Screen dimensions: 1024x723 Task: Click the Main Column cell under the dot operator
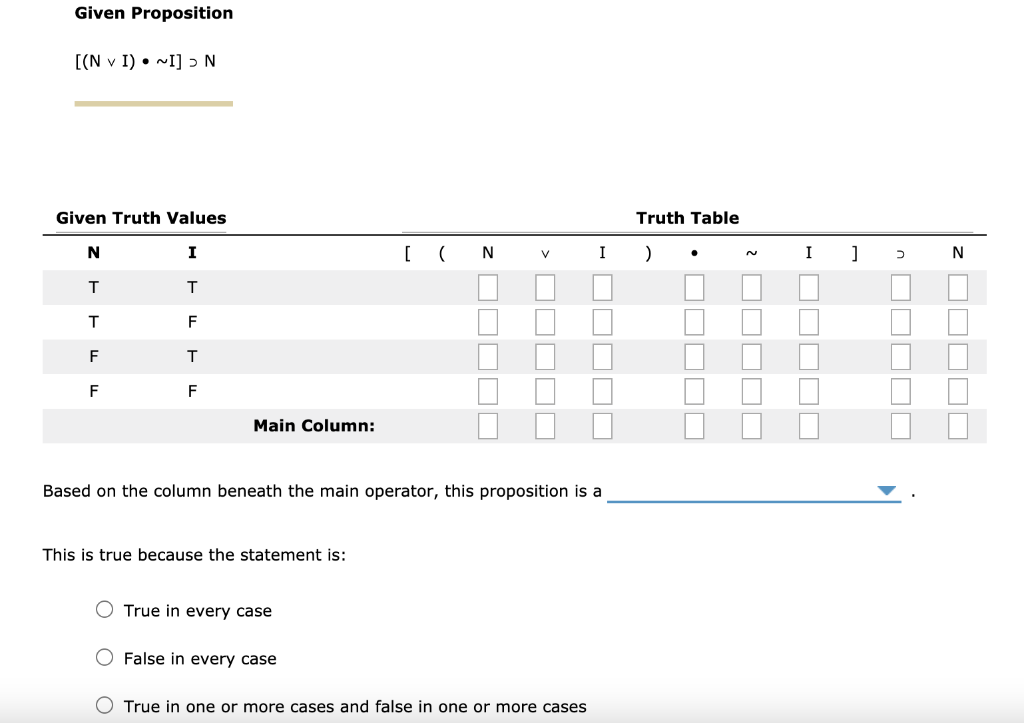[694, 426]
